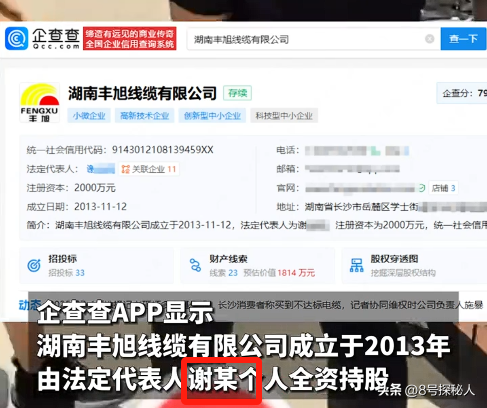Screen dimensions: 487x408
Task: Click the green icon beside the website
Action: [x=422, y=188]
